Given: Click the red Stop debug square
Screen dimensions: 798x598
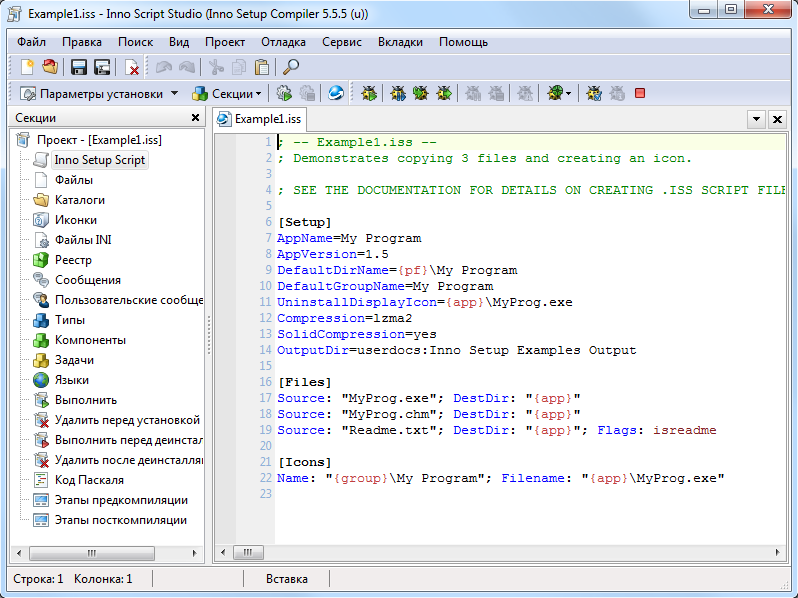Looking at the screenshot, I should 640,93.
